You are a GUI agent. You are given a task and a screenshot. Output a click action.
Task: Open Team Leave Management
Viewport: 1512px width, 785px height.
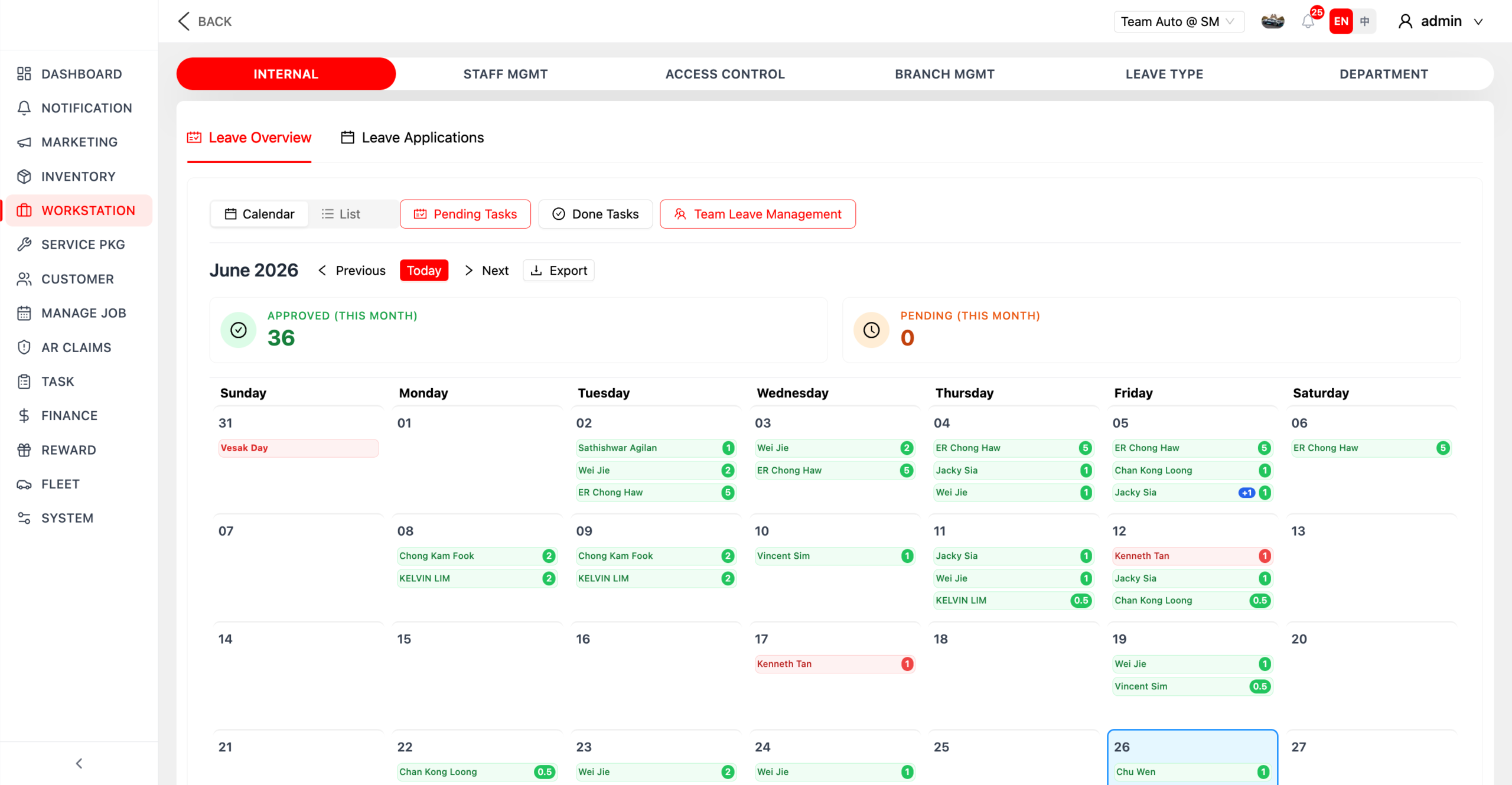point(758,214)
